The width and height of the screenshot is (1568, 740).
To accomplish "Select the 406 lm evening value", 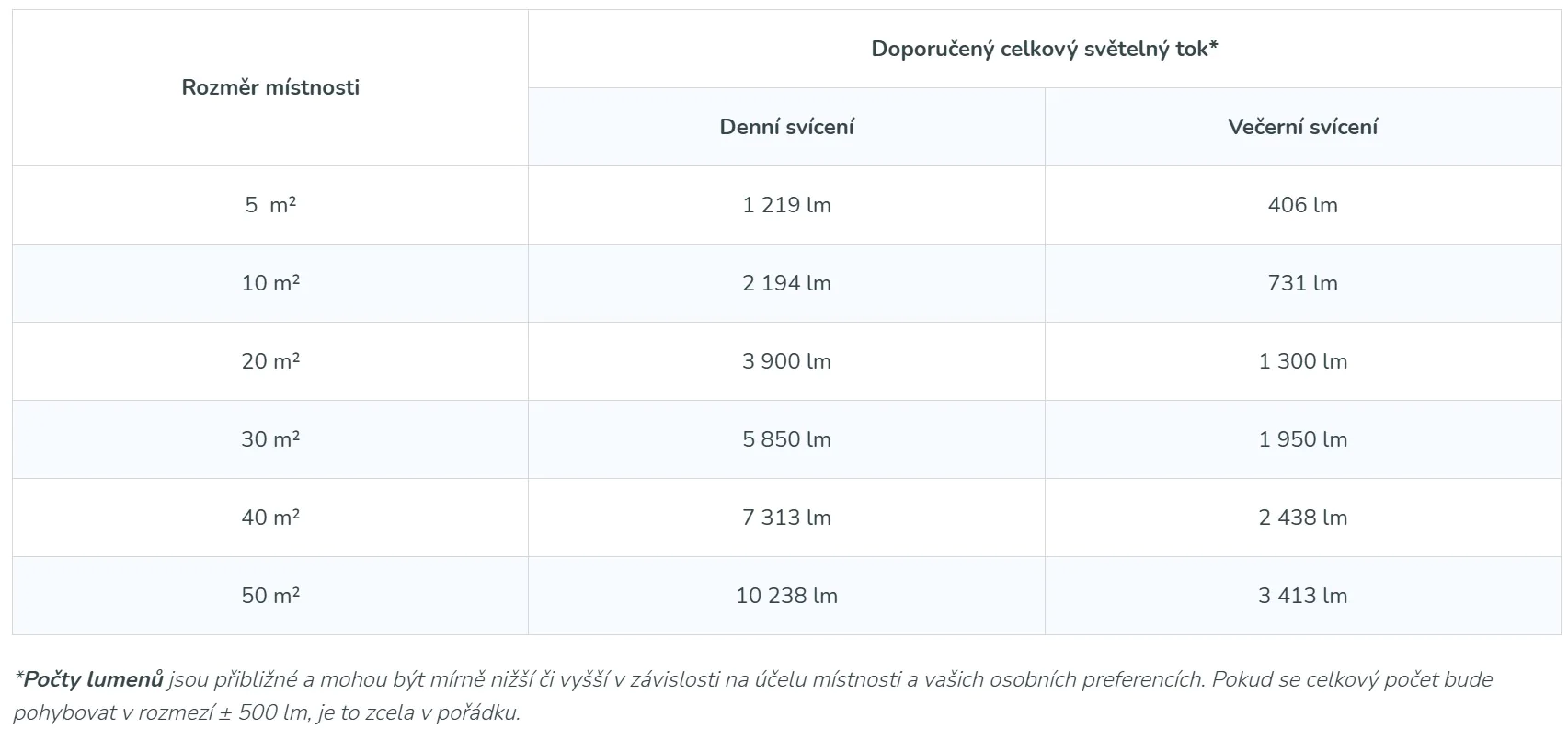I will pos(1302,205).
